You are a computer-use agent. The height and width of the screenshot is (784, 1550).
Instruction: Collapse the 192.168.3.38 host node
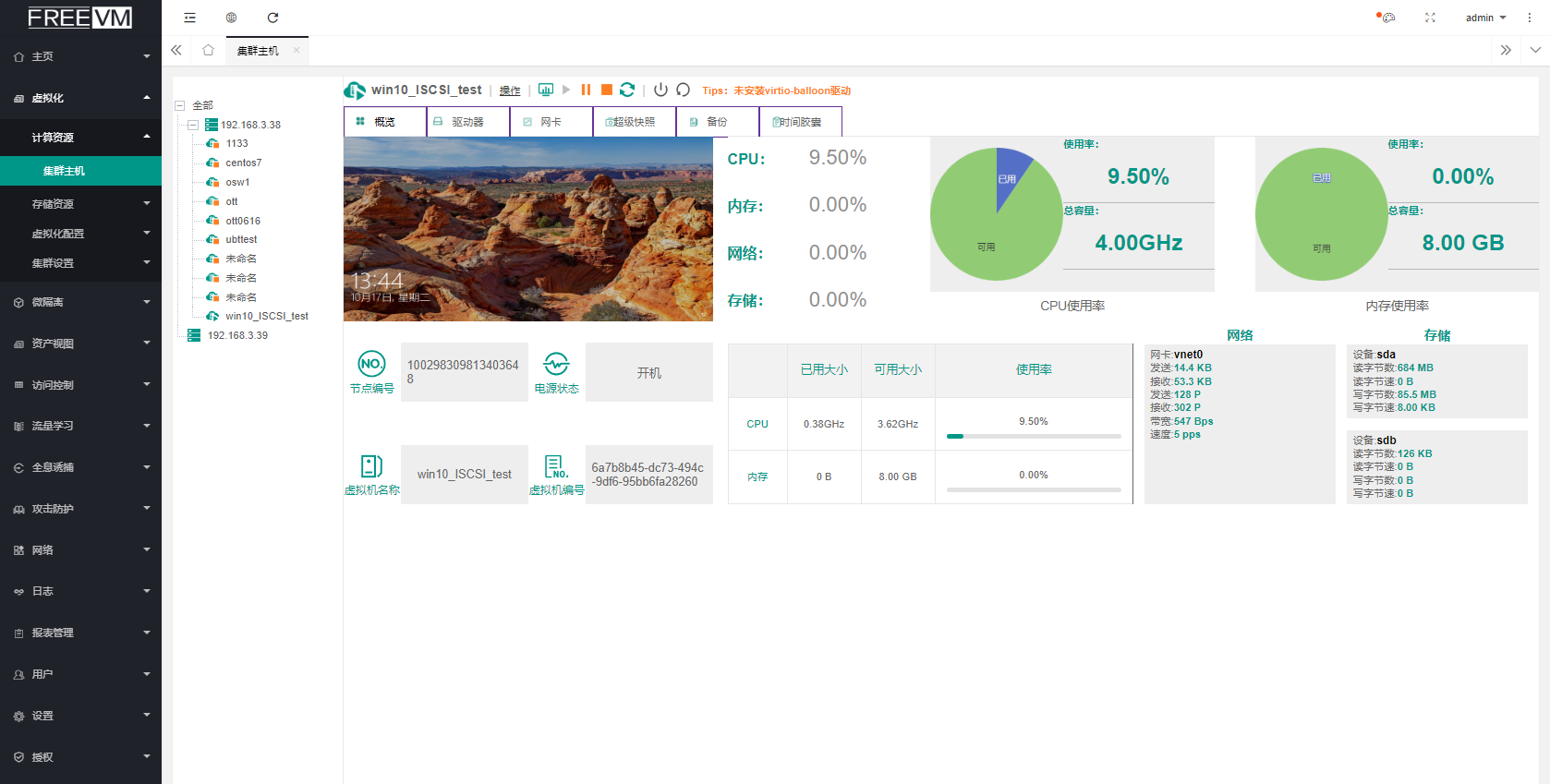[x=193, y=125]
